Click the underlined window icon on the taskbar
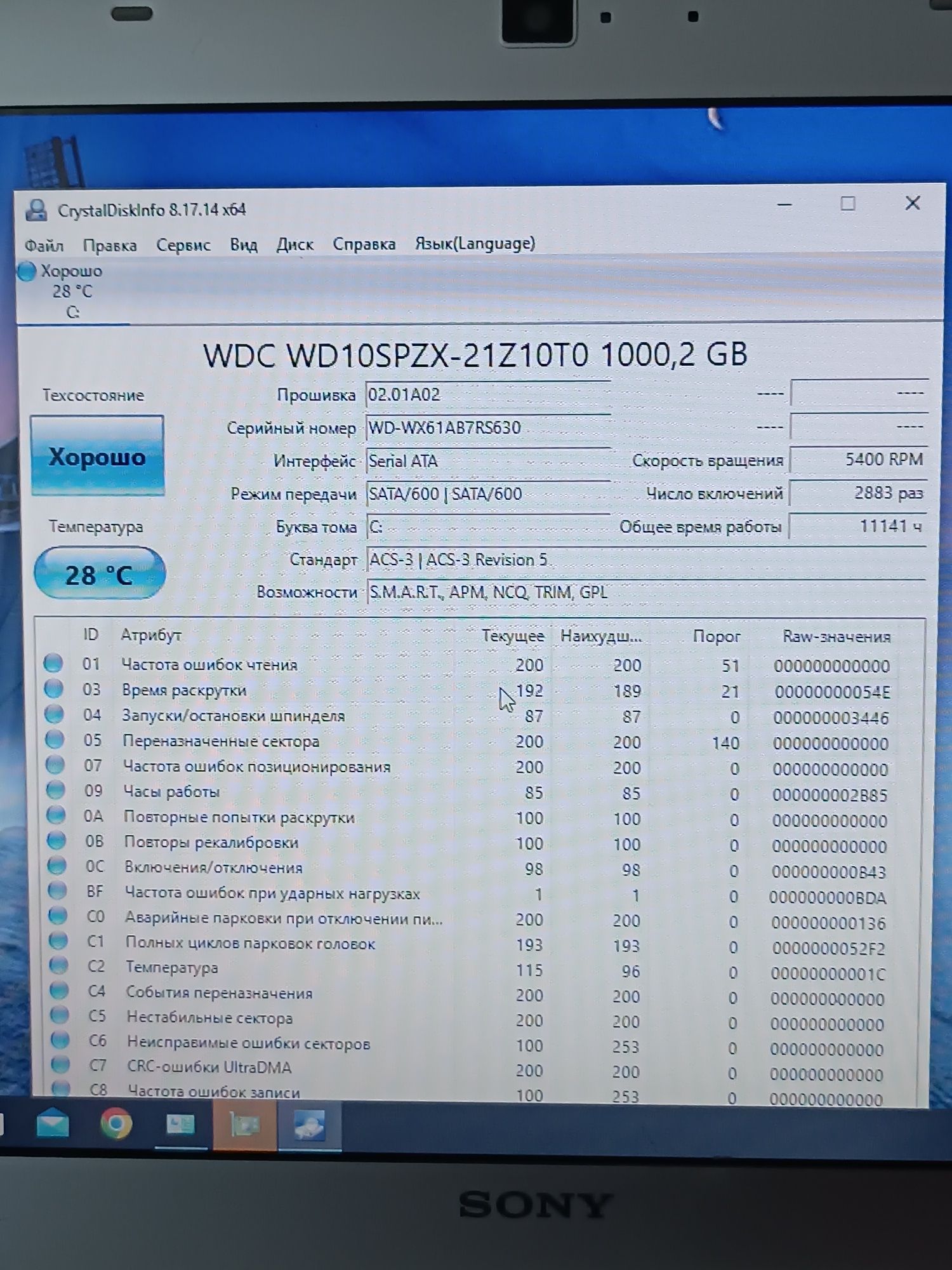This screenshot has width=952, height=1270. click(x=180, y=1126)
